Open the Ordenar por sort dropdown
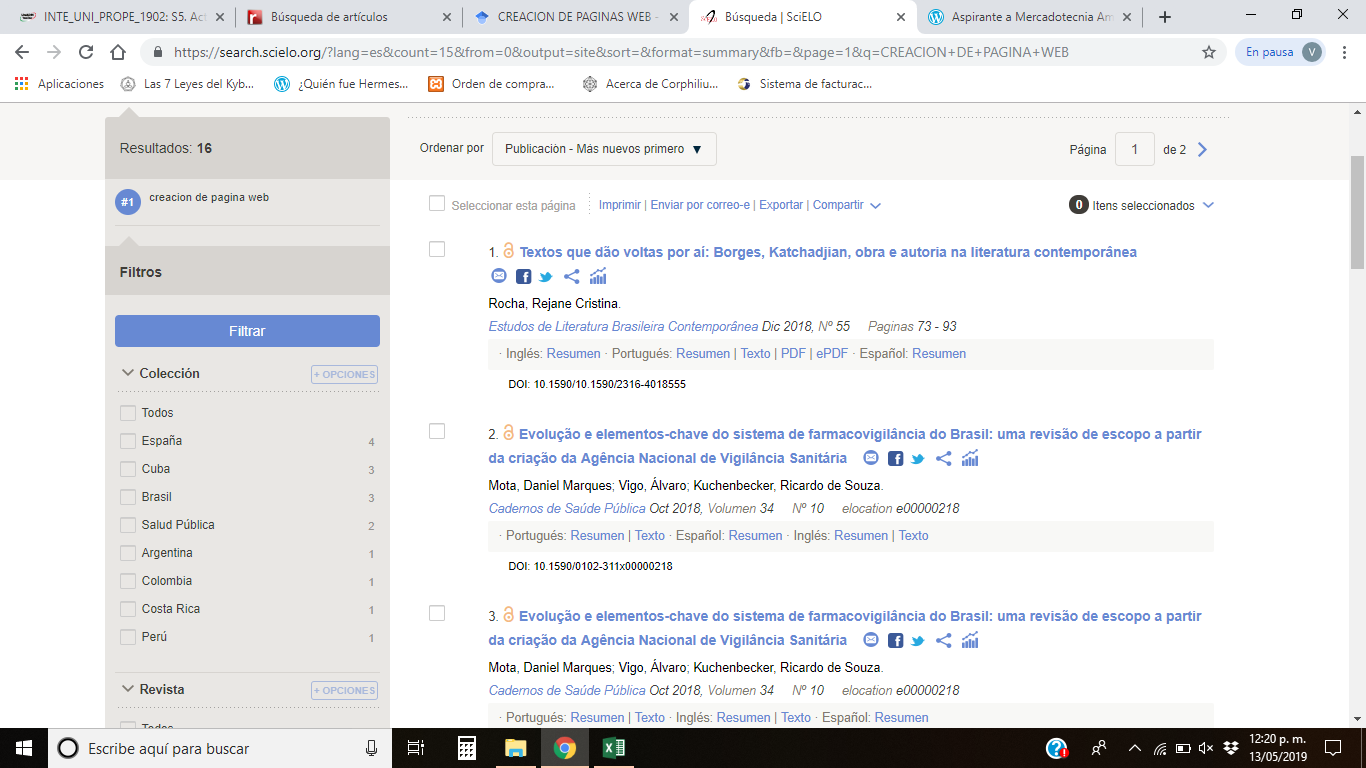 [604, 149]
